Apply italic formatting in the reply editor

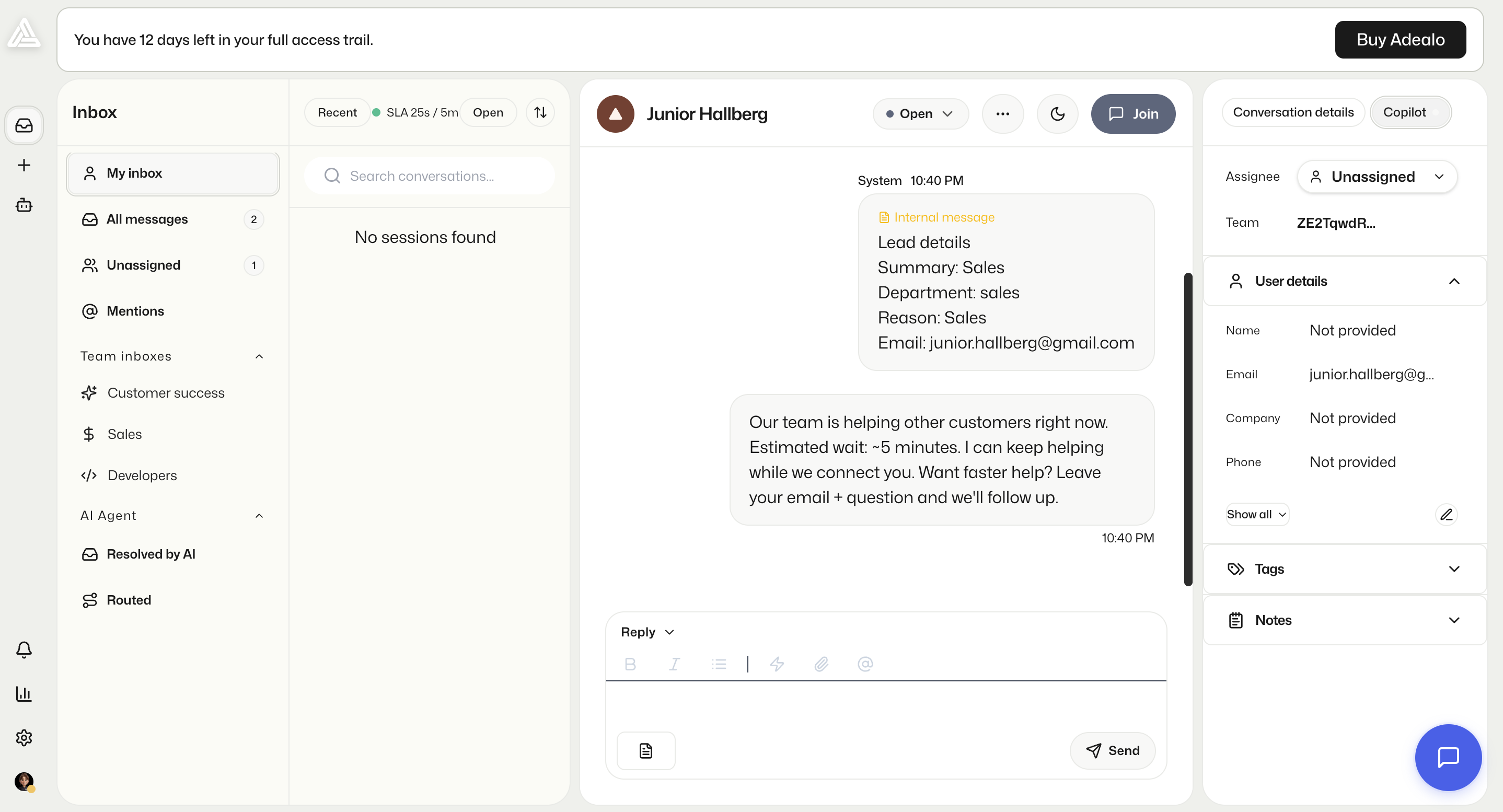674,664
